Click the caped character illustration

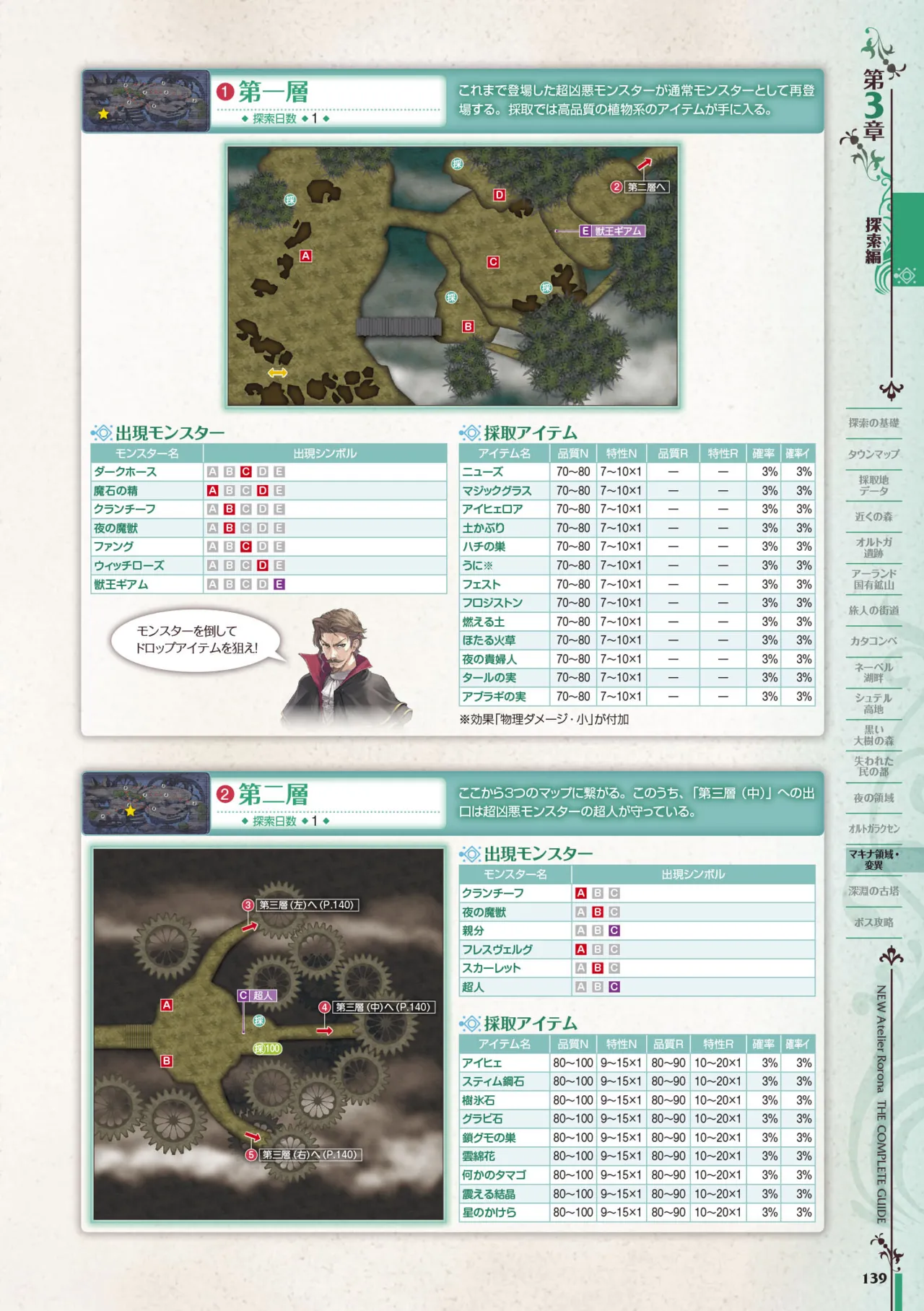[x=346, y=666]
